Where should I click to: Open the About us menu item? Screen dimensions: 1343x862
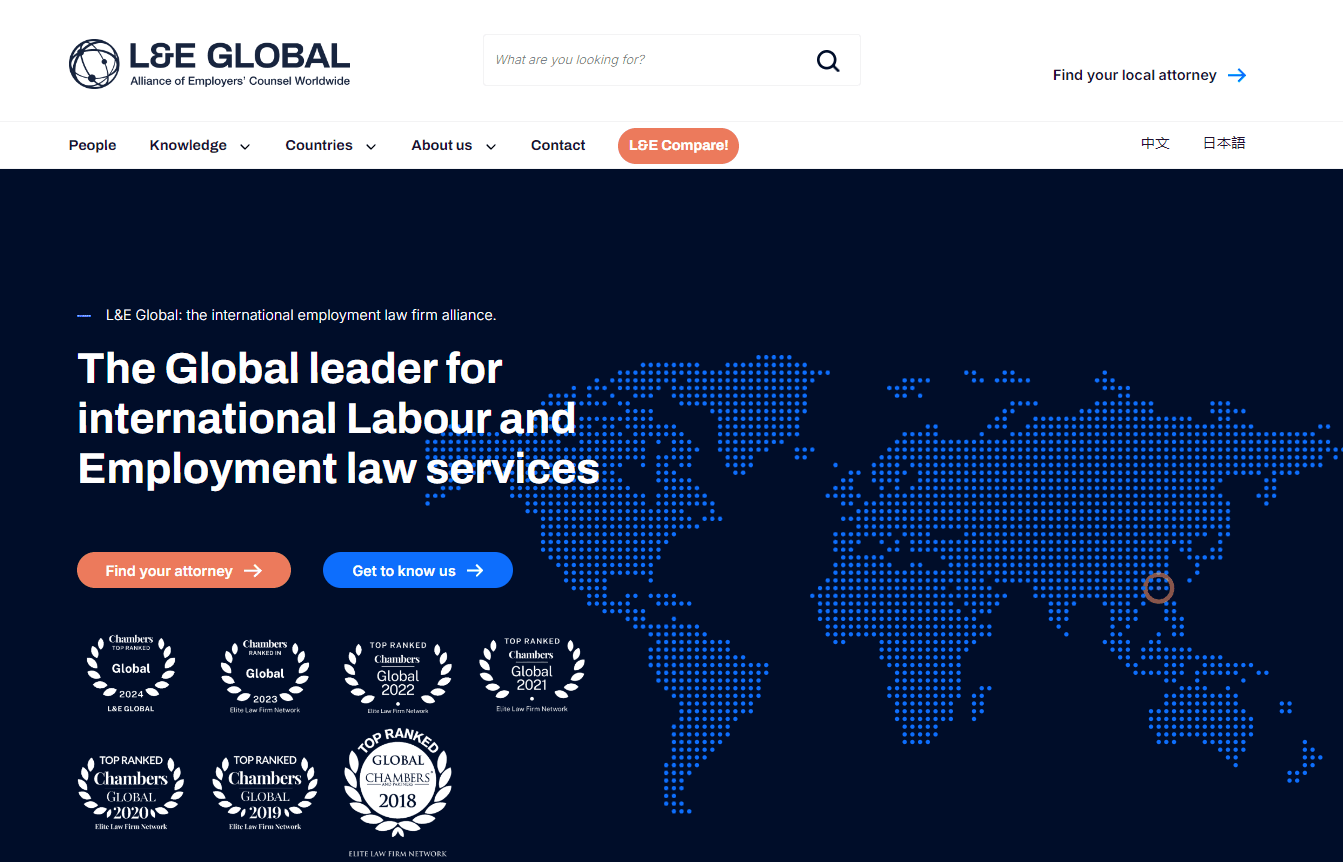442,145
